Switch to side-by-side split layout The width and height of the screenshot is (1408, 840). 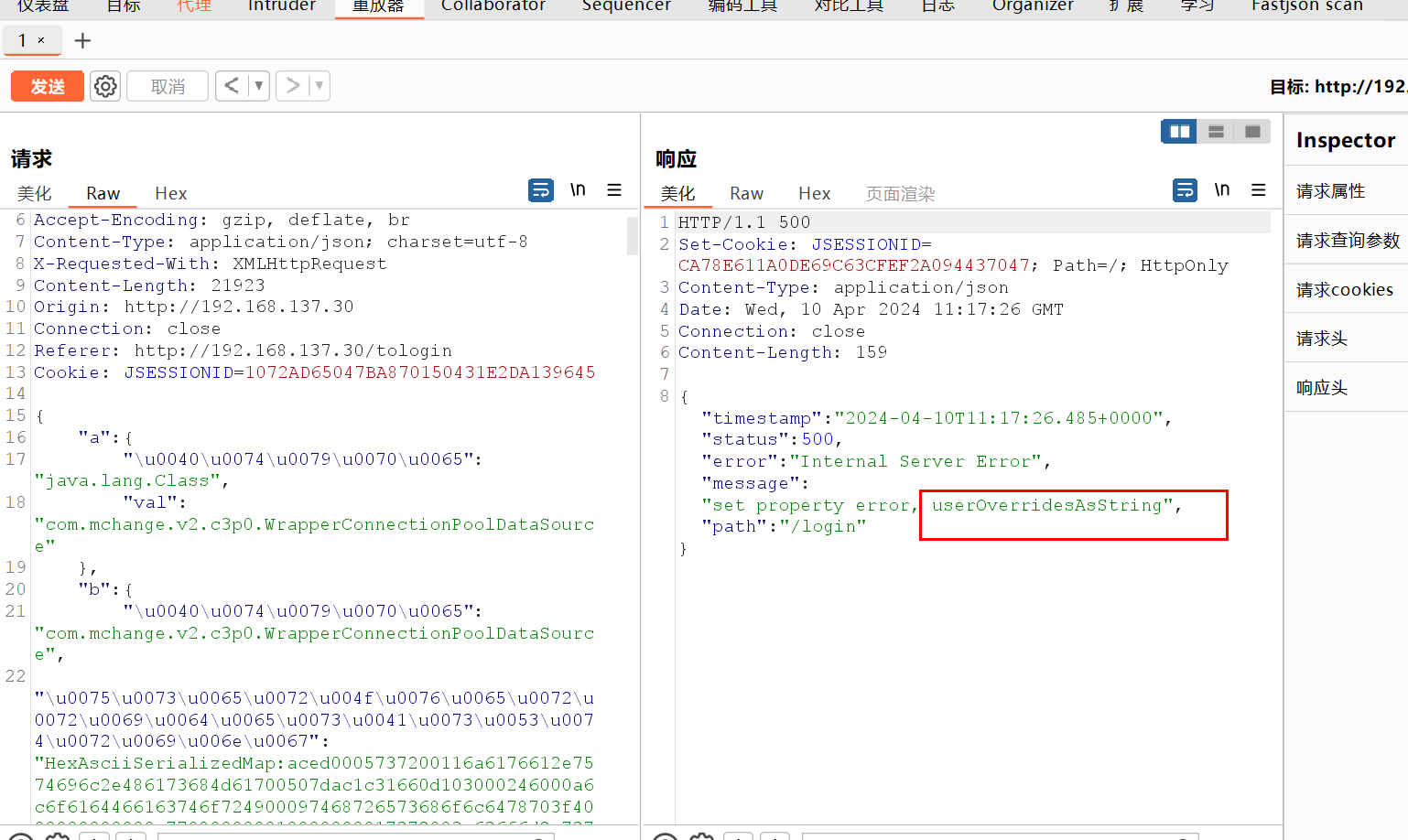1179,132
